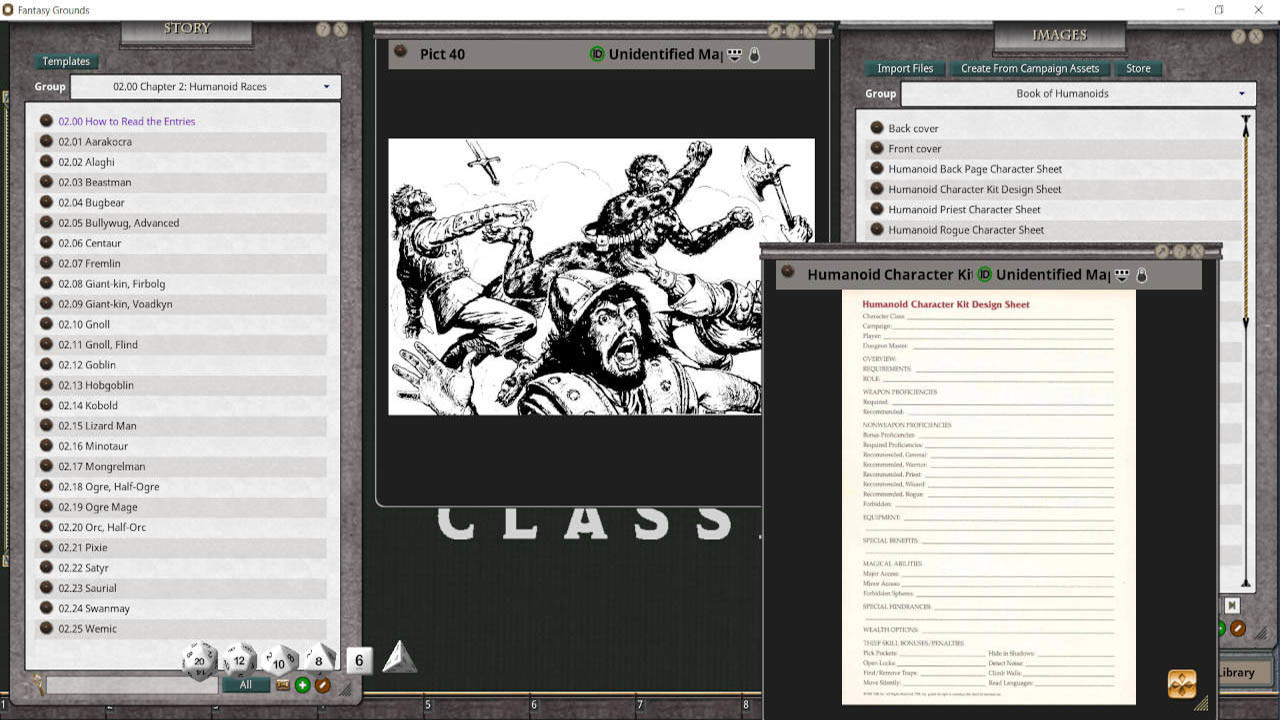Select the d6 die near the chat bar
This screenshot has width=1280, height=720.
coord(357,660)
